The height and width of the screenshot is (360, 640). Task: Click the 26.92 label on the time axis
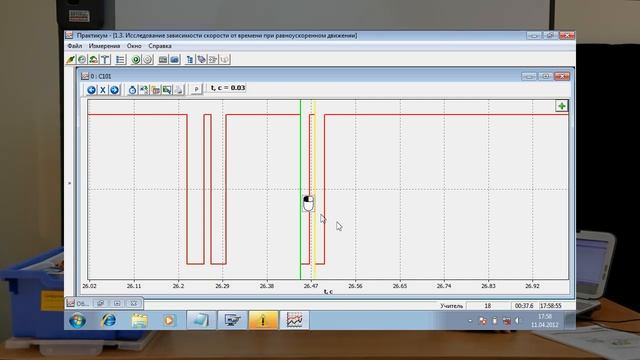(532, 286)
